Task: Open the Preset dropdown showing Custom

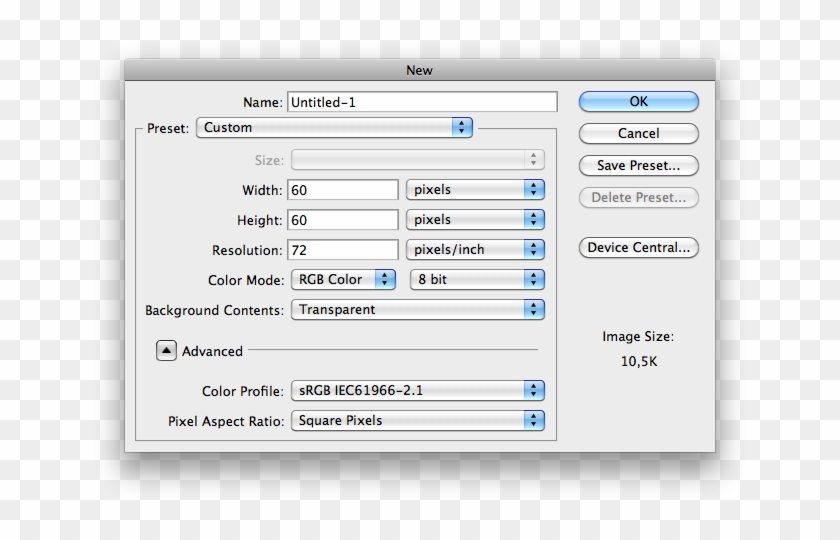Action: tap(334, 128)
